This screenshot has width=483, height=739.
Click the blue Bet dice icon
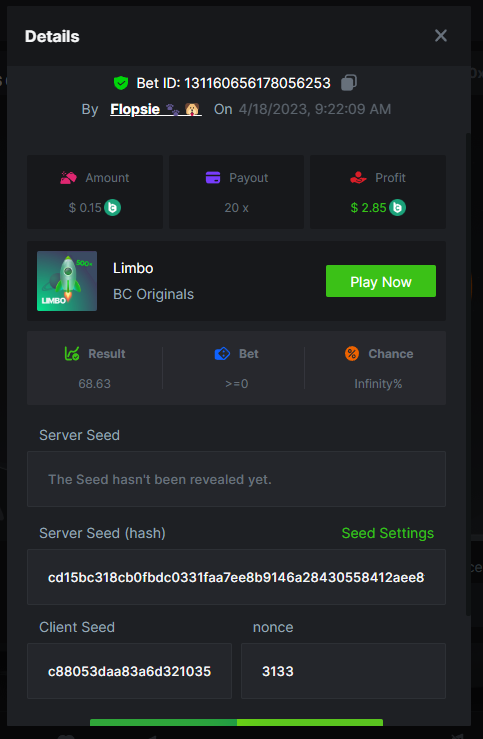click(222, 353)
